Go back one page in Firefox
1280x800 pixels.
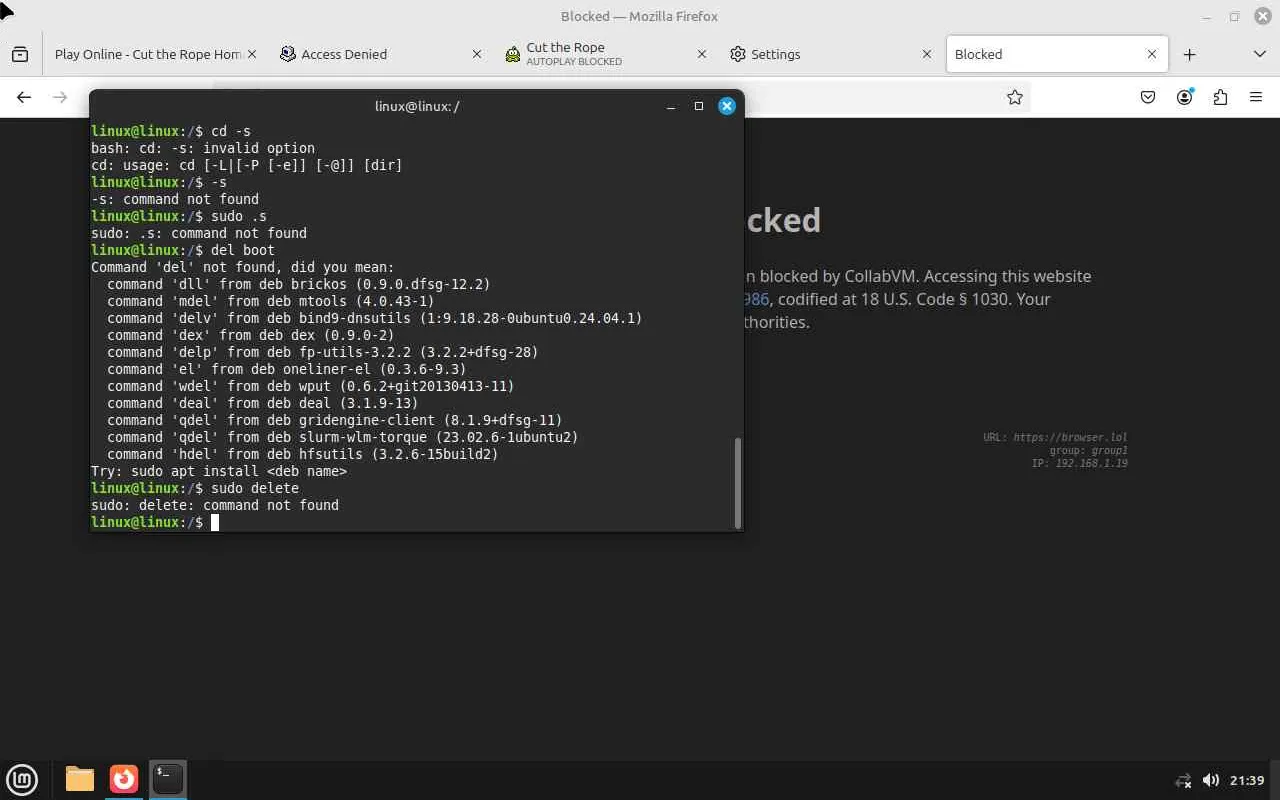pos(24,97)
